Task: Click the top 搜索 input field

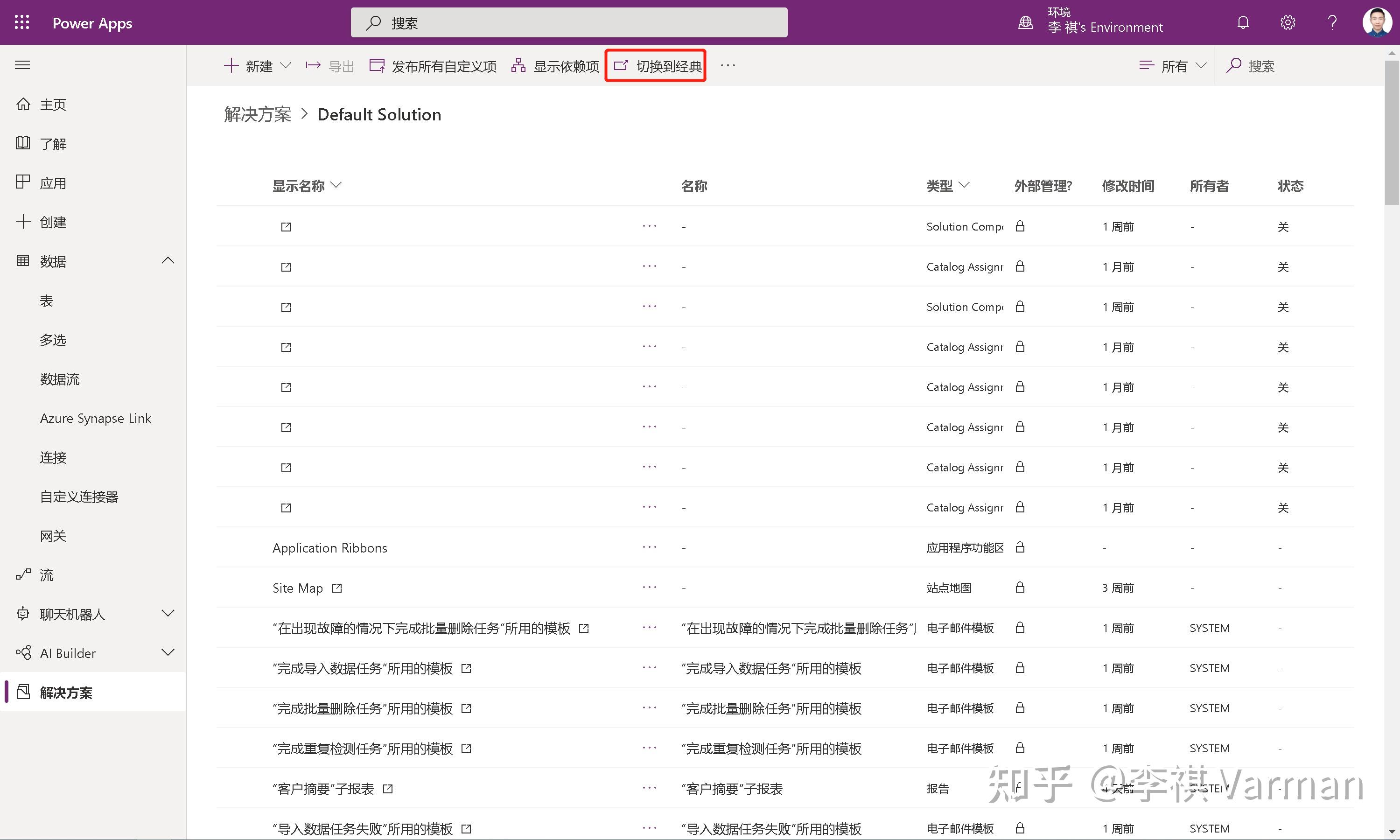Action: pyautogui.click(x=569, y=23)
